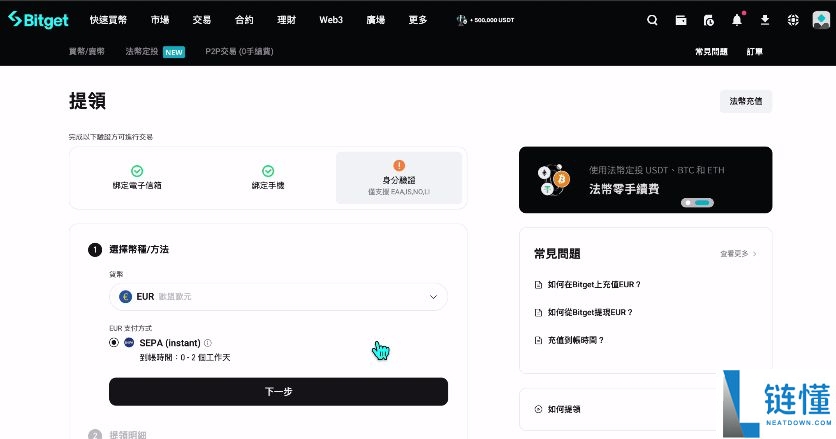Click the SEPA logo badge
This screenshot has height=439, width=836.
tap(129, 342)
